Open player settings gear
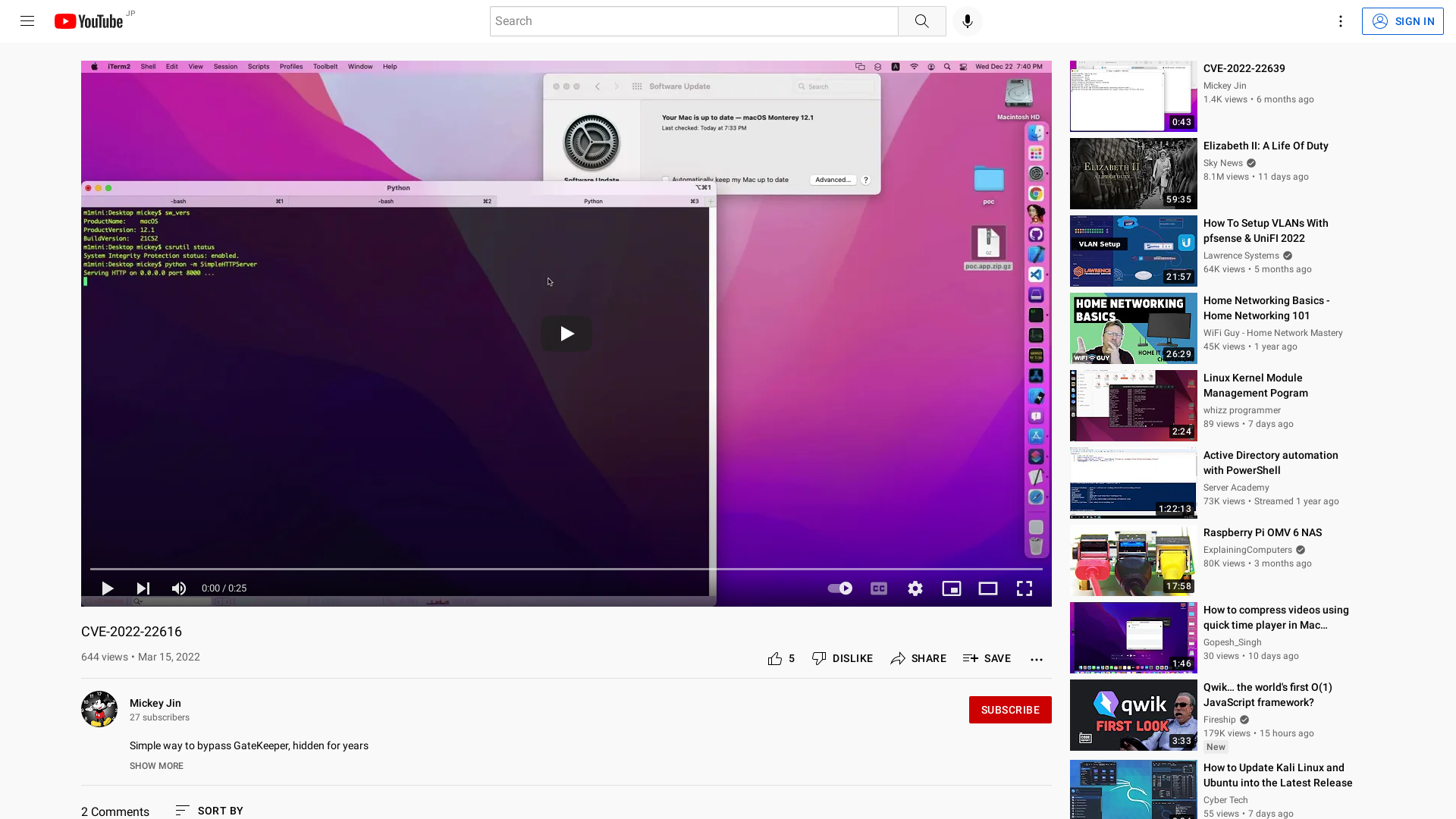This screenshot has height=819, width=1456. tap(915, 588)
